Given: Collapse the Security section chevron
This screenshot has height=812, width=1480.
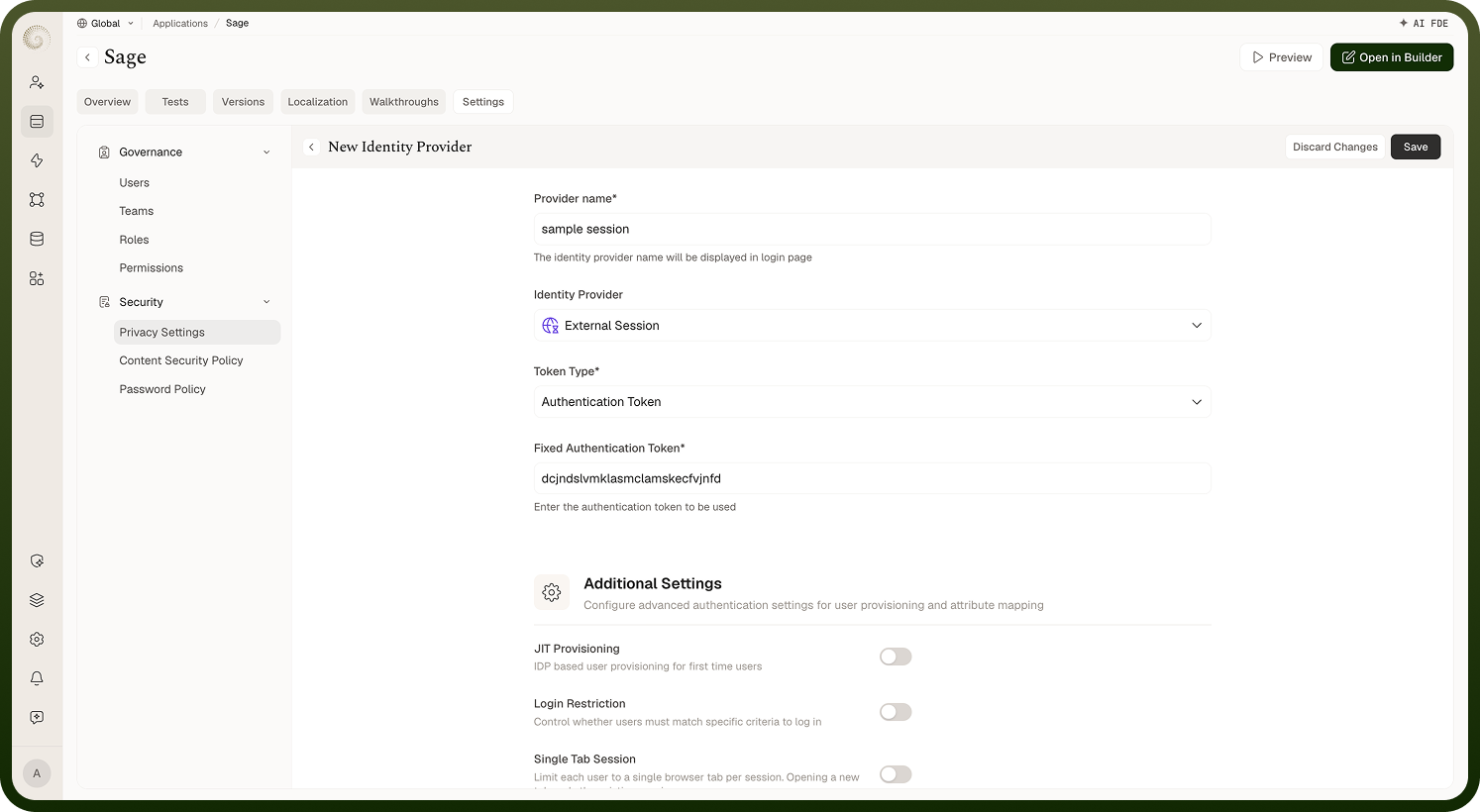Looking at the screenshot, I should click(266, 302).
